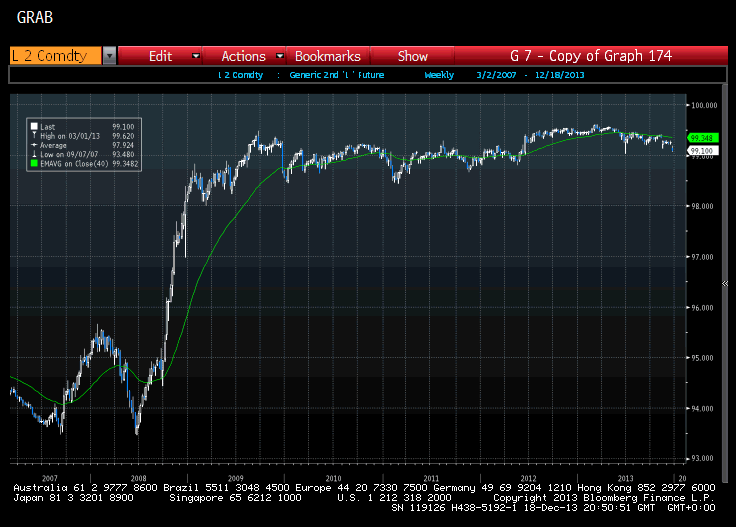Open the Edit menu
Screen dimensions: 736x527
point(160,56)
